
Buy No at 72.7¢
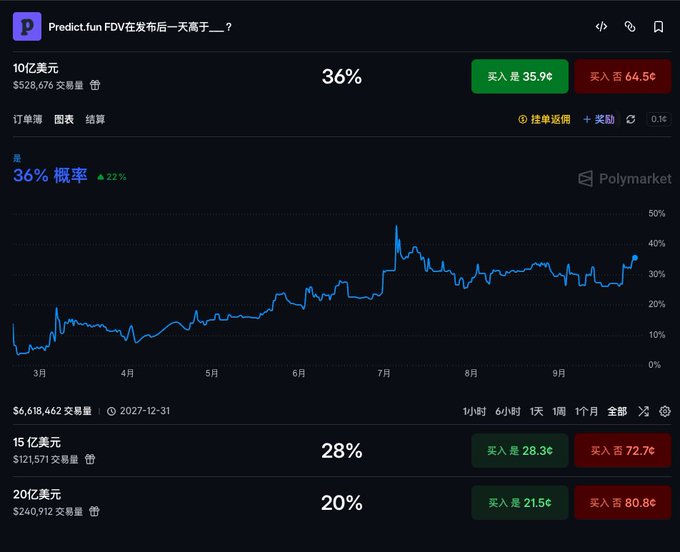[623, 451]
